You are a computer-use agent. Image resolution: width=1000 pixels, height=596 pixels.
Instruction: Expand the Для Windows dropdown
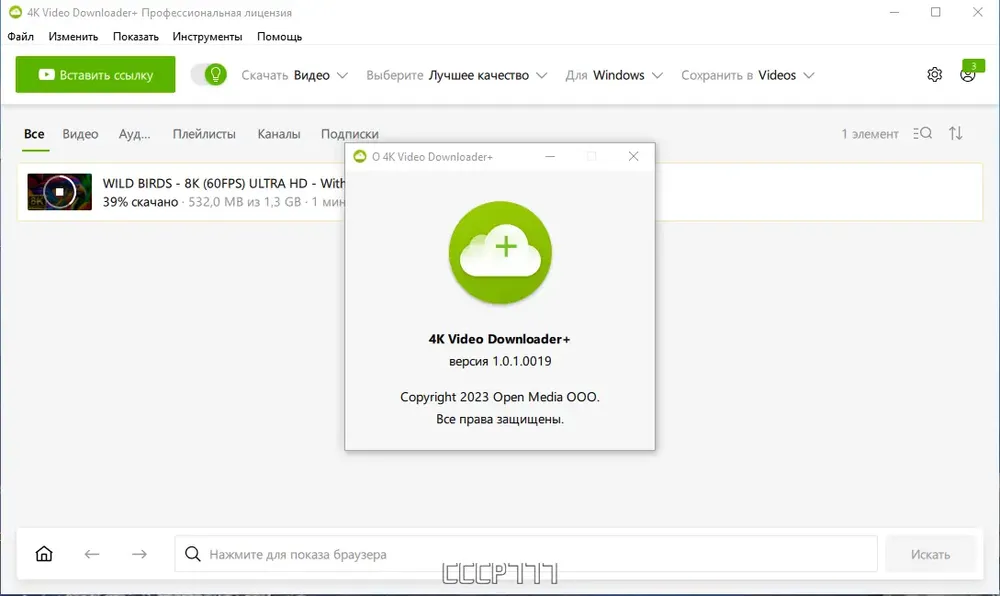pos(614,75)
